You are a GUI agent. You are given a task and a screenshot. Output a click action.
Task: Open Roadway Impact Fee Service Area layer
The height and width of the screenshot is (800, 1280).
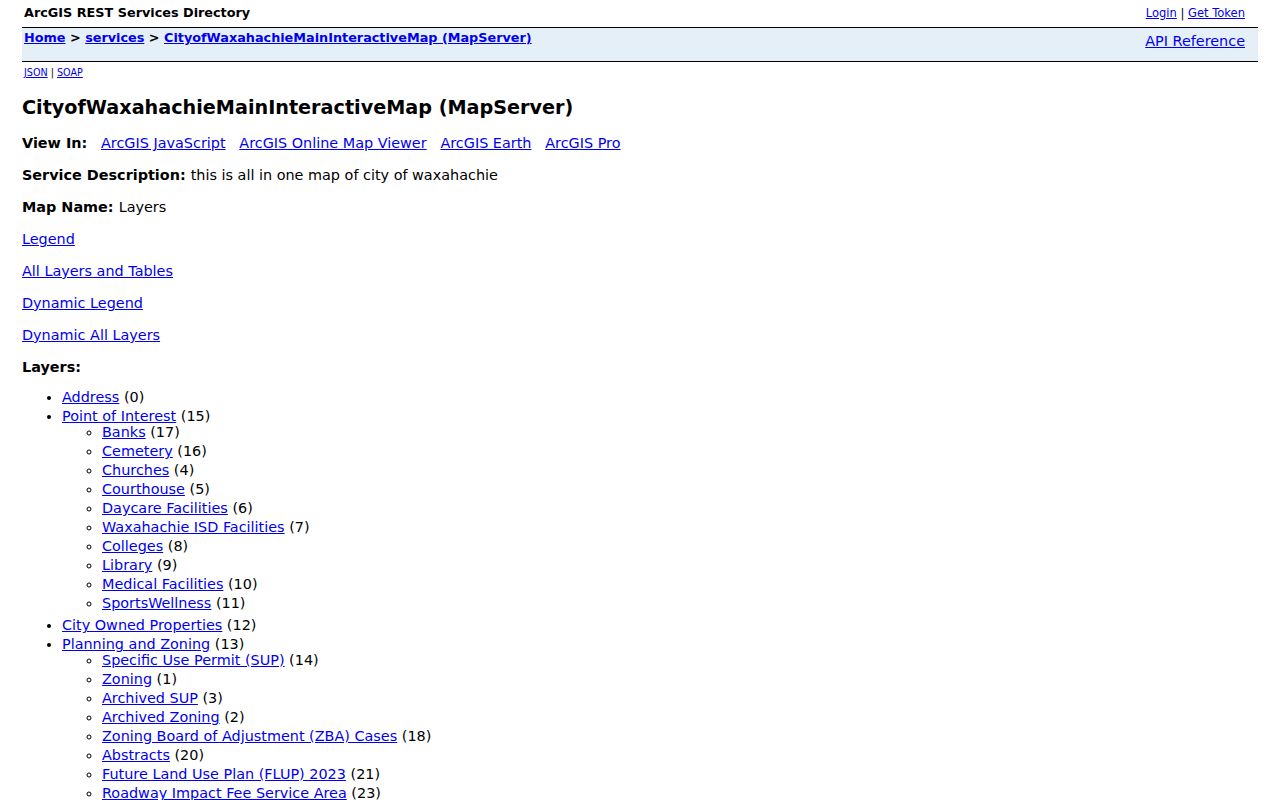(x=224, y=793)
